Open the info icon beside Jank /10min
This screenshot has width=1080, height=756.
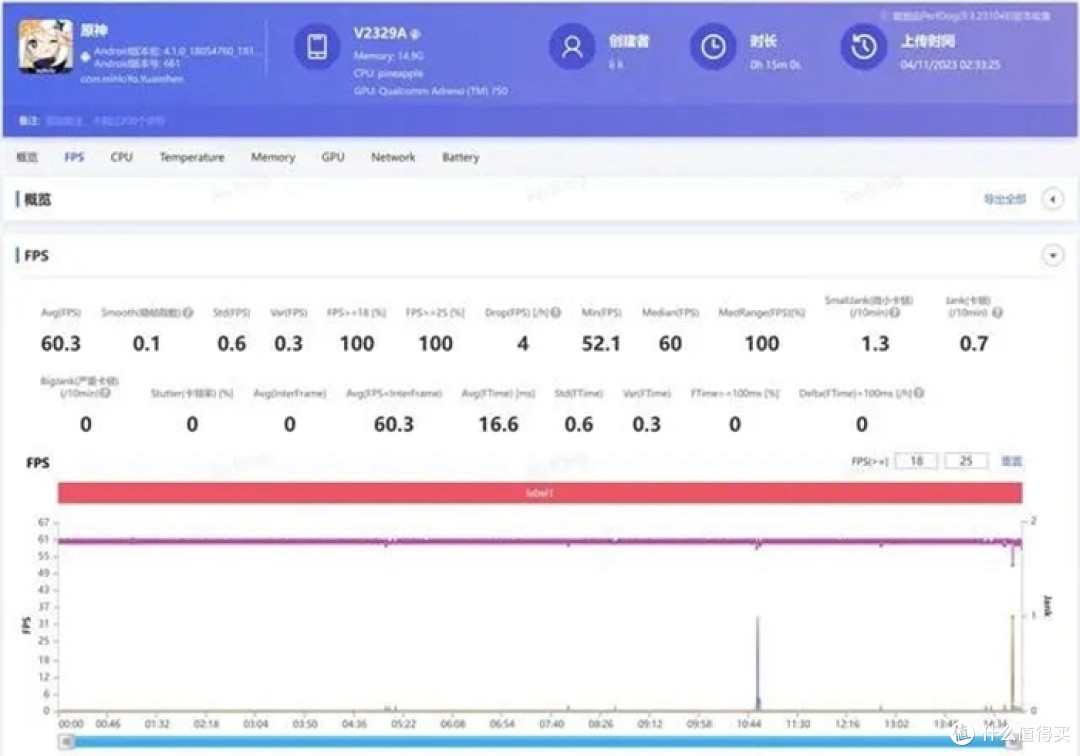[997, 313]
